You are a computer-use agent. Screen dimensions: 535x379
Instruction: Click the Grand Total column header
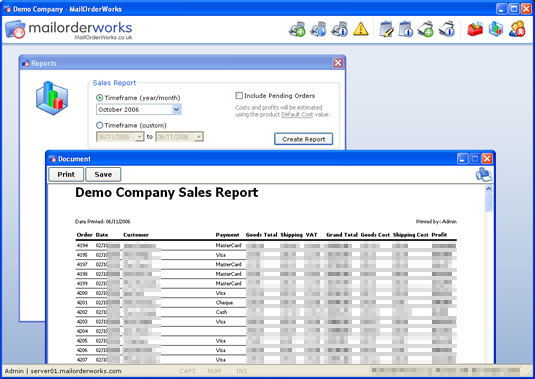(342, 235)
